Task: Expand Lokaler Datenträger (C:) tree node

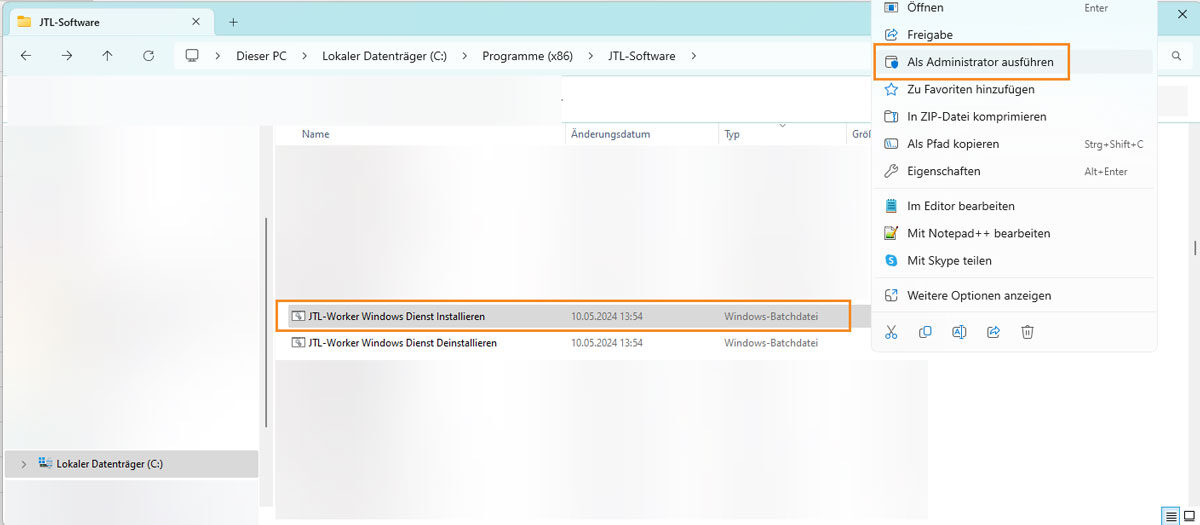Action: pyautogui.click(x=24, y=464)
